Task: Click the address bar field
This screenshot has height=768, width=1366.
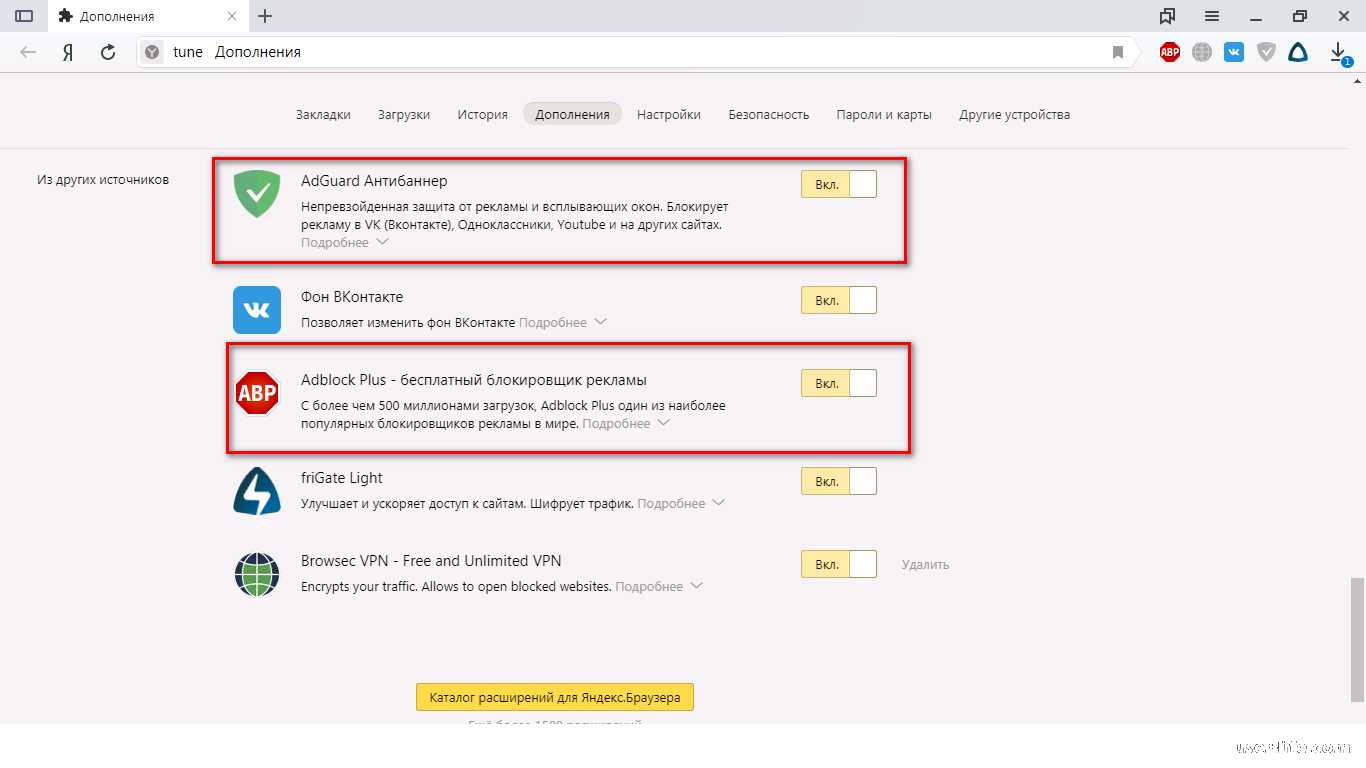Action: [636, 52]
